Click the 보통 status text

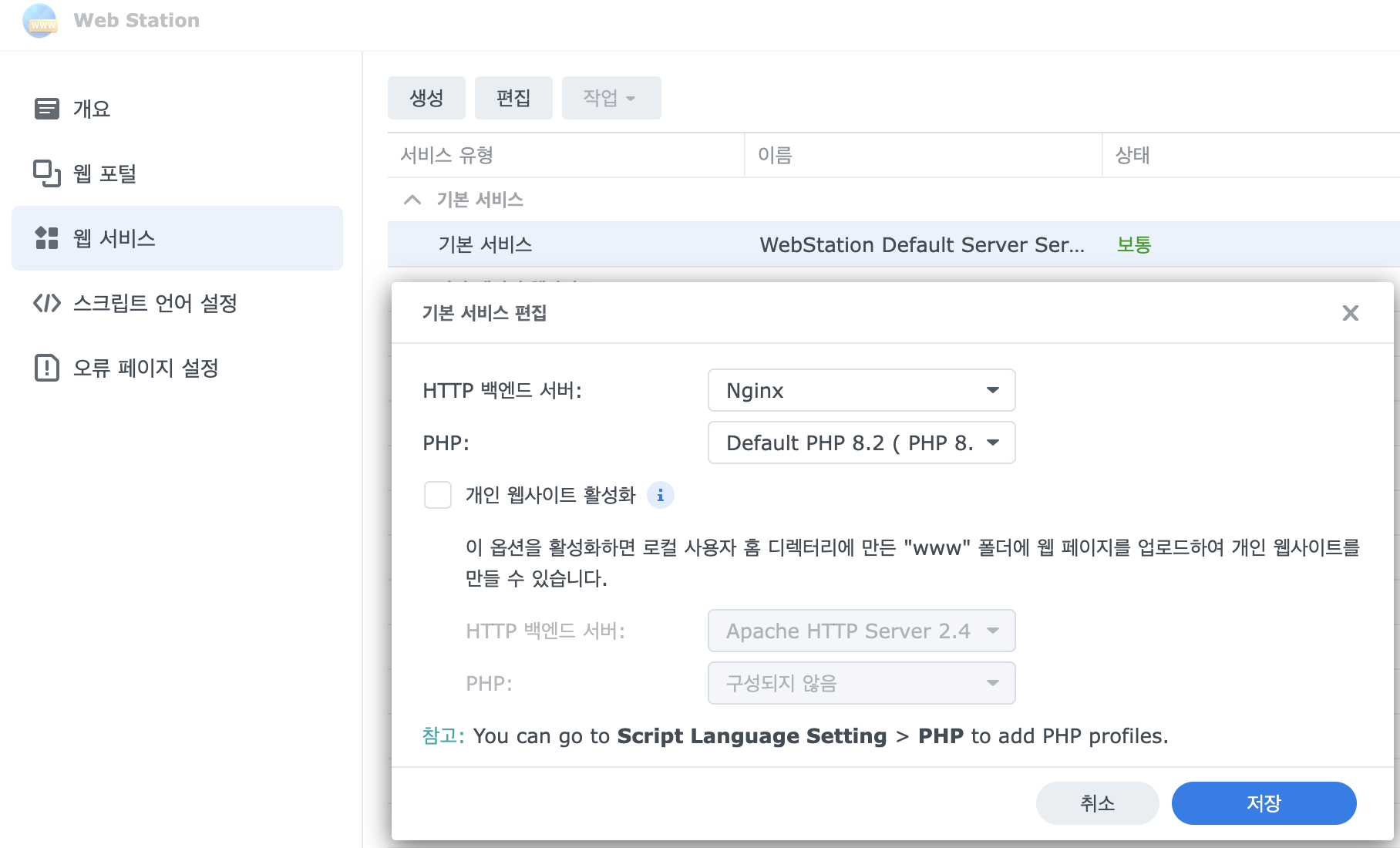click(1134, 244)
